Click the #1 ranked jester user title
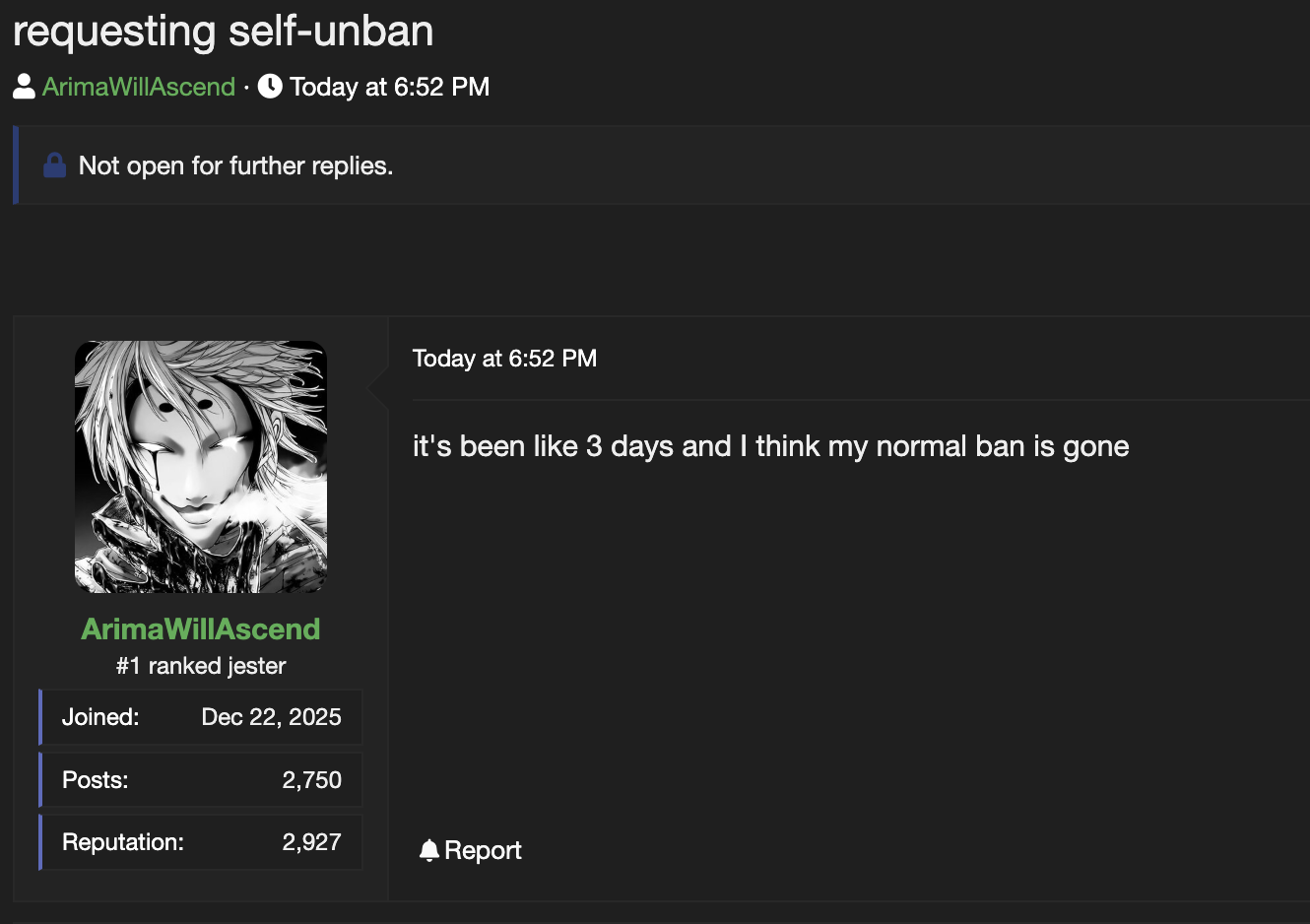This screenshot has height=924, width=1310. pos(201,666)
